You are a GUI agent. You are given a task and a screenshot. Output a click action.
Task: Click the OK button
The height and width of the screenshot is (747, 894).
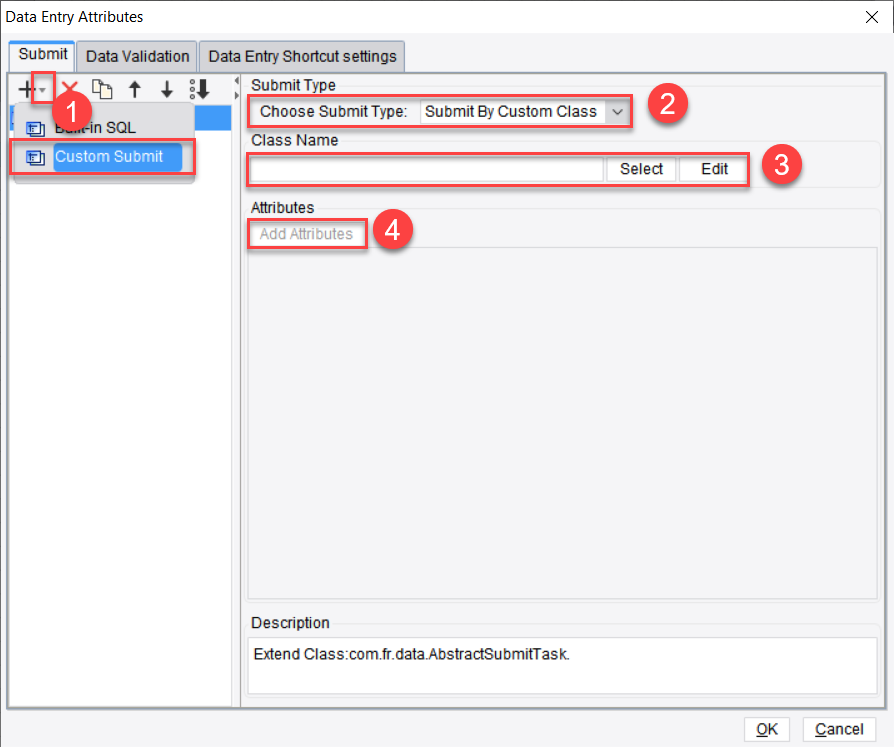[767, 729]
